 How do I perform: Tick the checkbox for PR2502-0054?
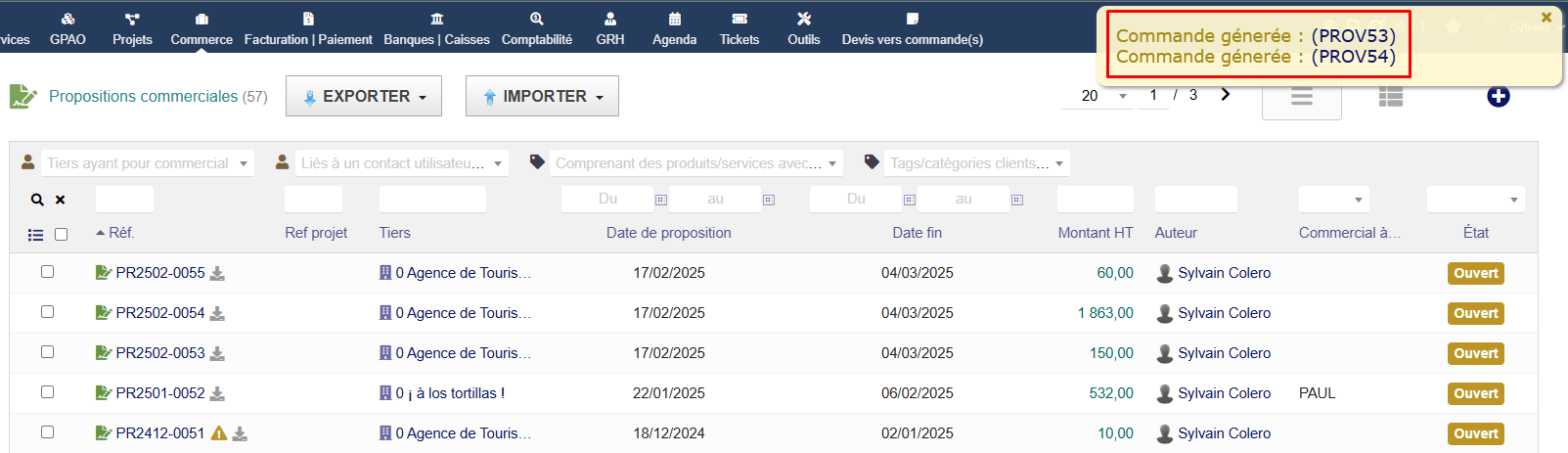pyautogui.click(x=47, y=312)
